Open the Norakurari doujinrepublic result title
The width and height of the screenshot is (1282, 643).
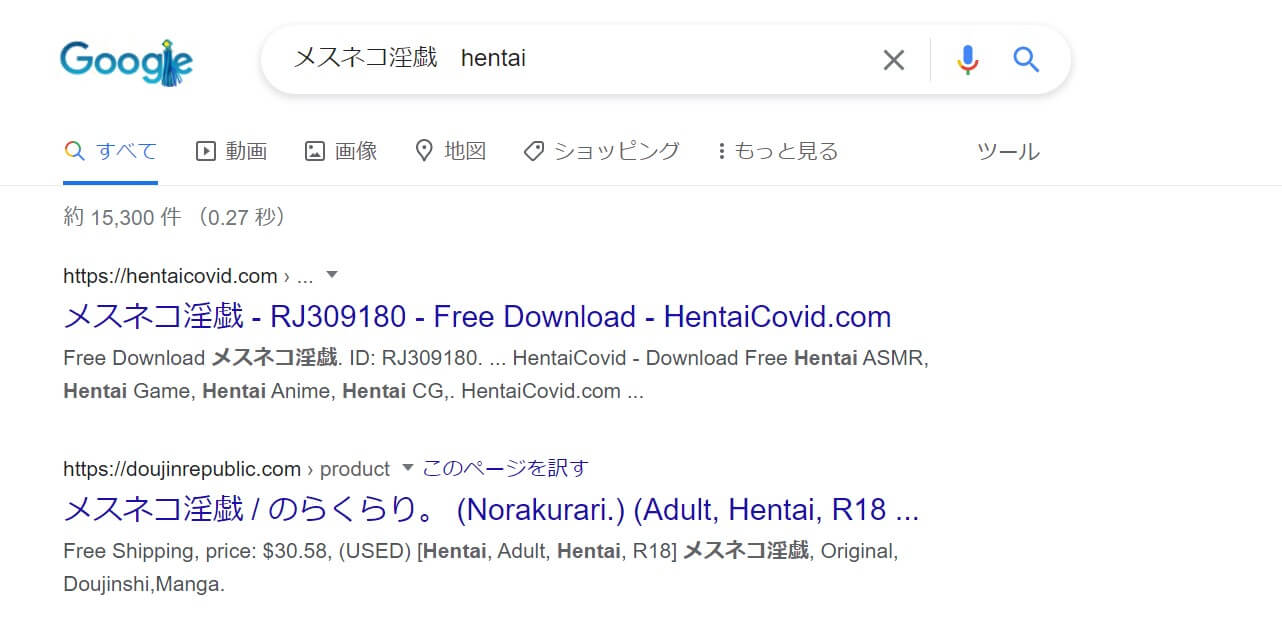point(491,510)
